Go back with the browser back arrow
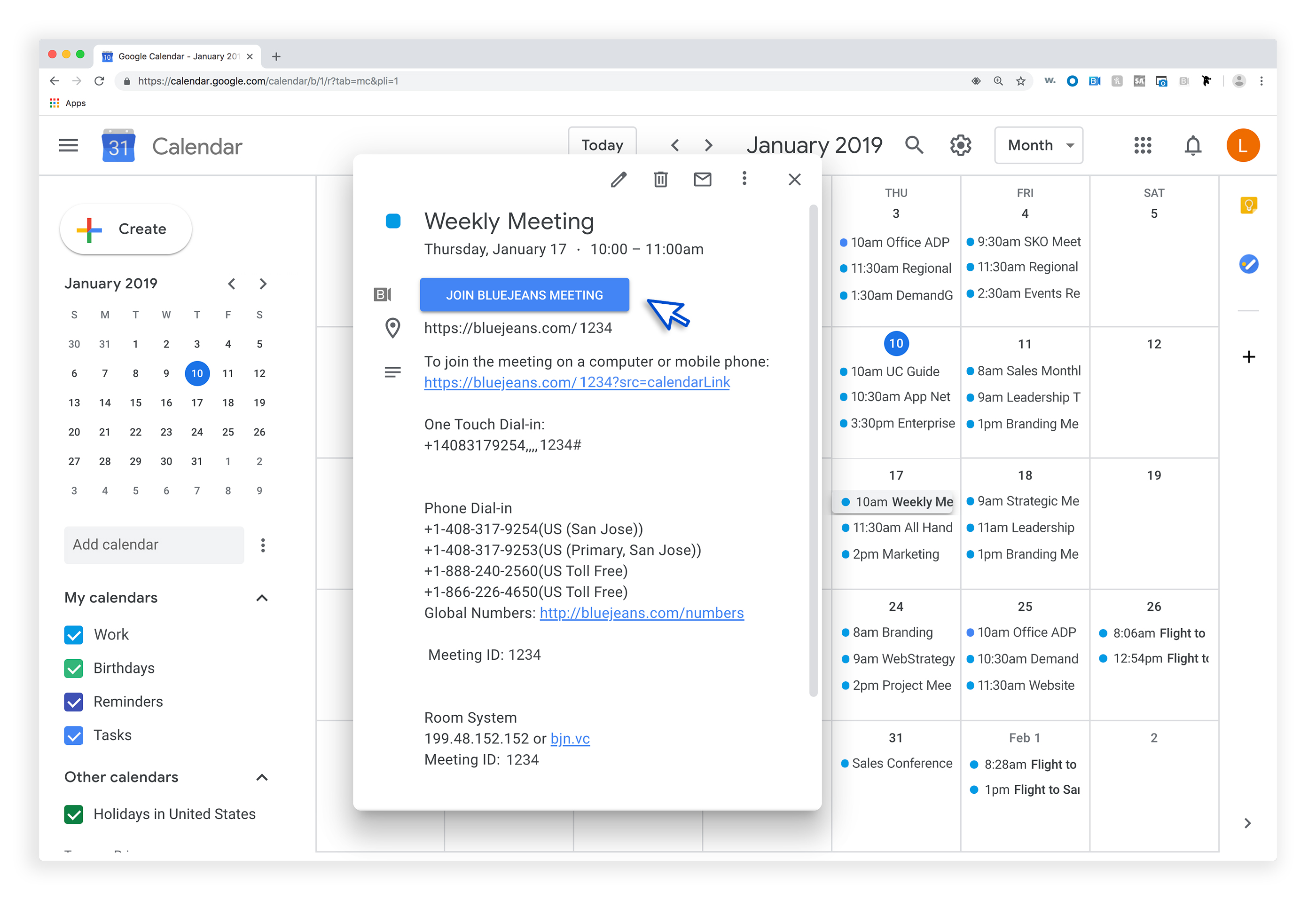 coord(55,81)
